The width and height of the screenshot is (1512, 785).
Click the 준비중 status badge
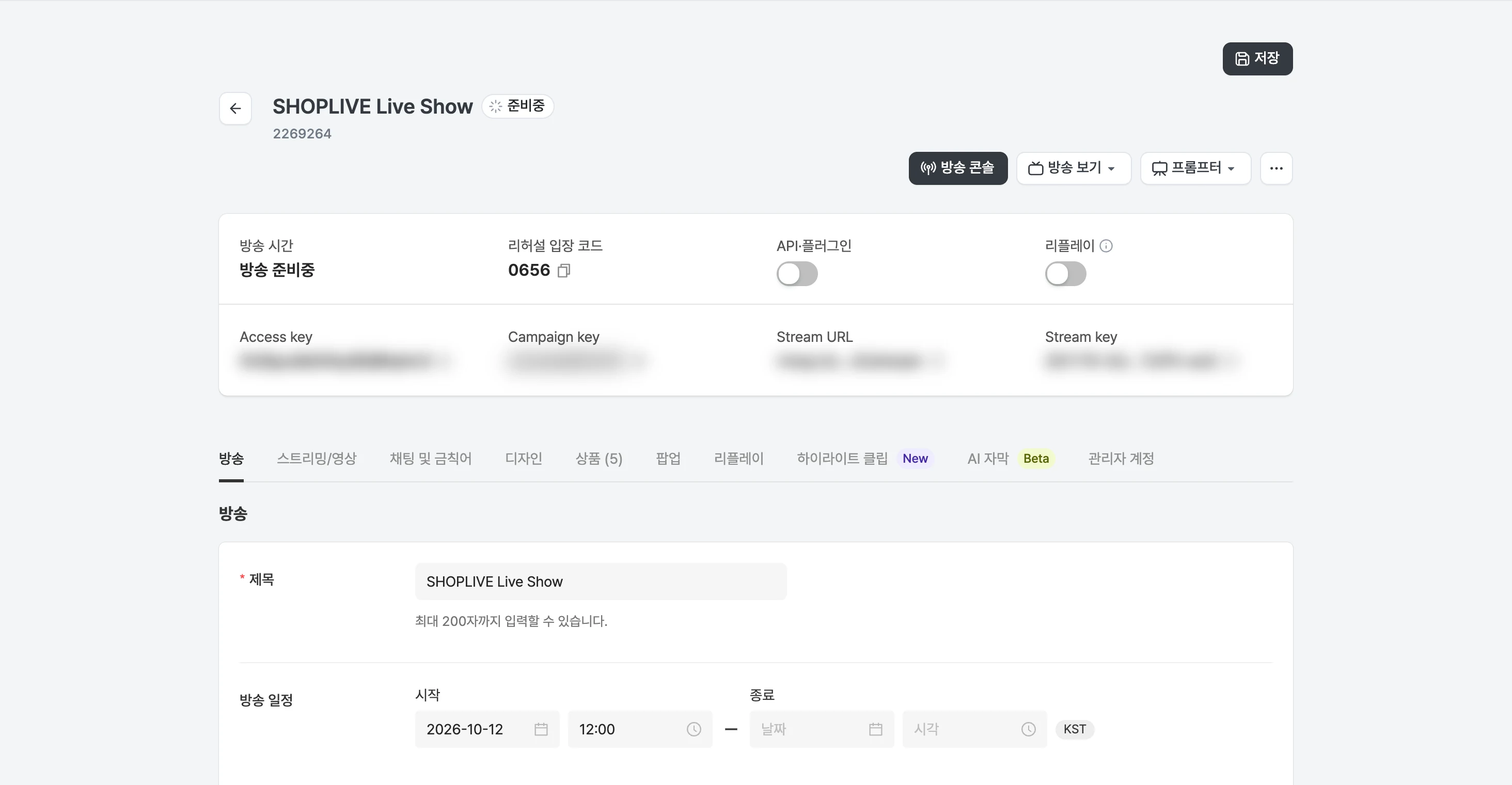(x=518, y=106)
